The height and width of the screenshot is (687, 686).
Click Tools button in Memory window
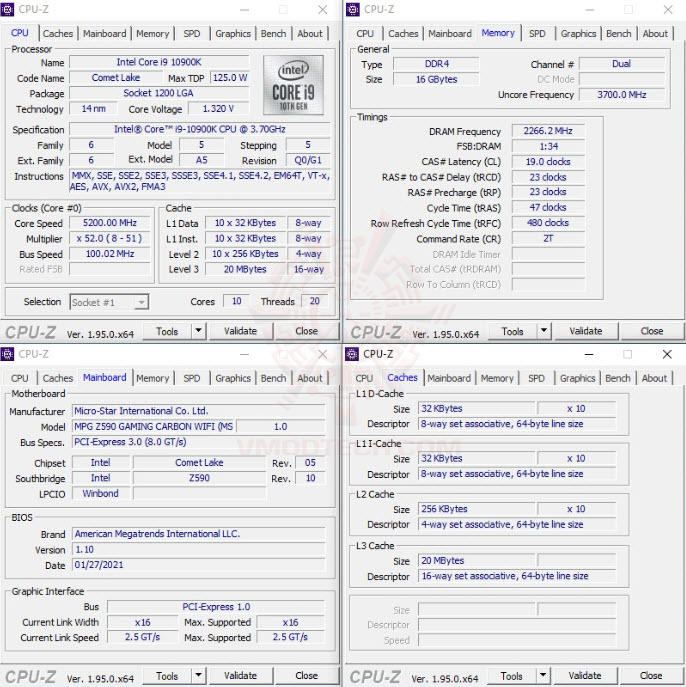pos(512,331)
